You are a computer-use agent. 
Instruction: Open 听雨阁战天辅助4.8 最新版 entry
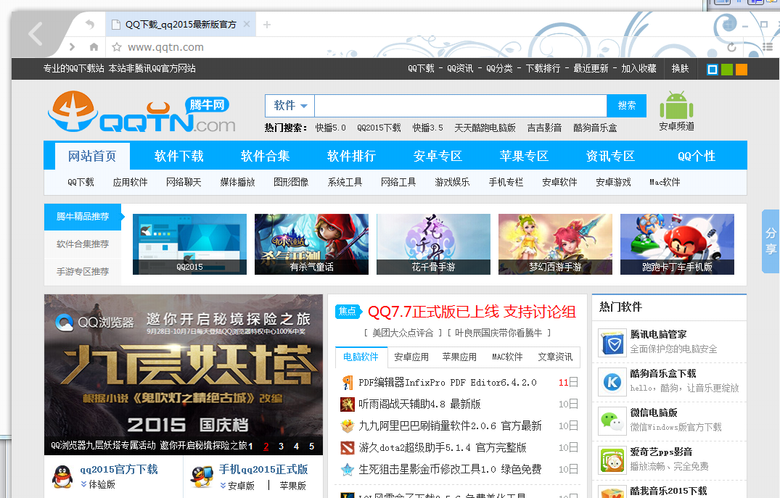[x=419, y=404]
